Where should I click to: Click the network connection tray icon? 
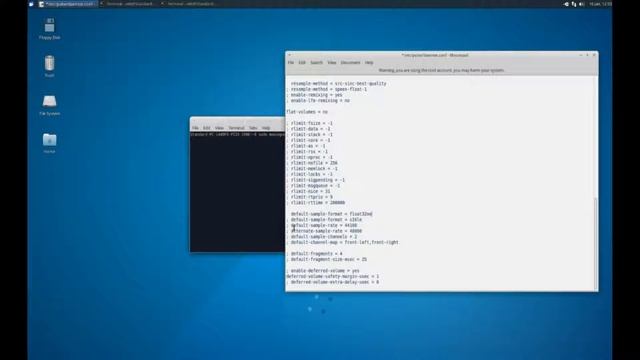pyautogui.click(x=574, y=4)
